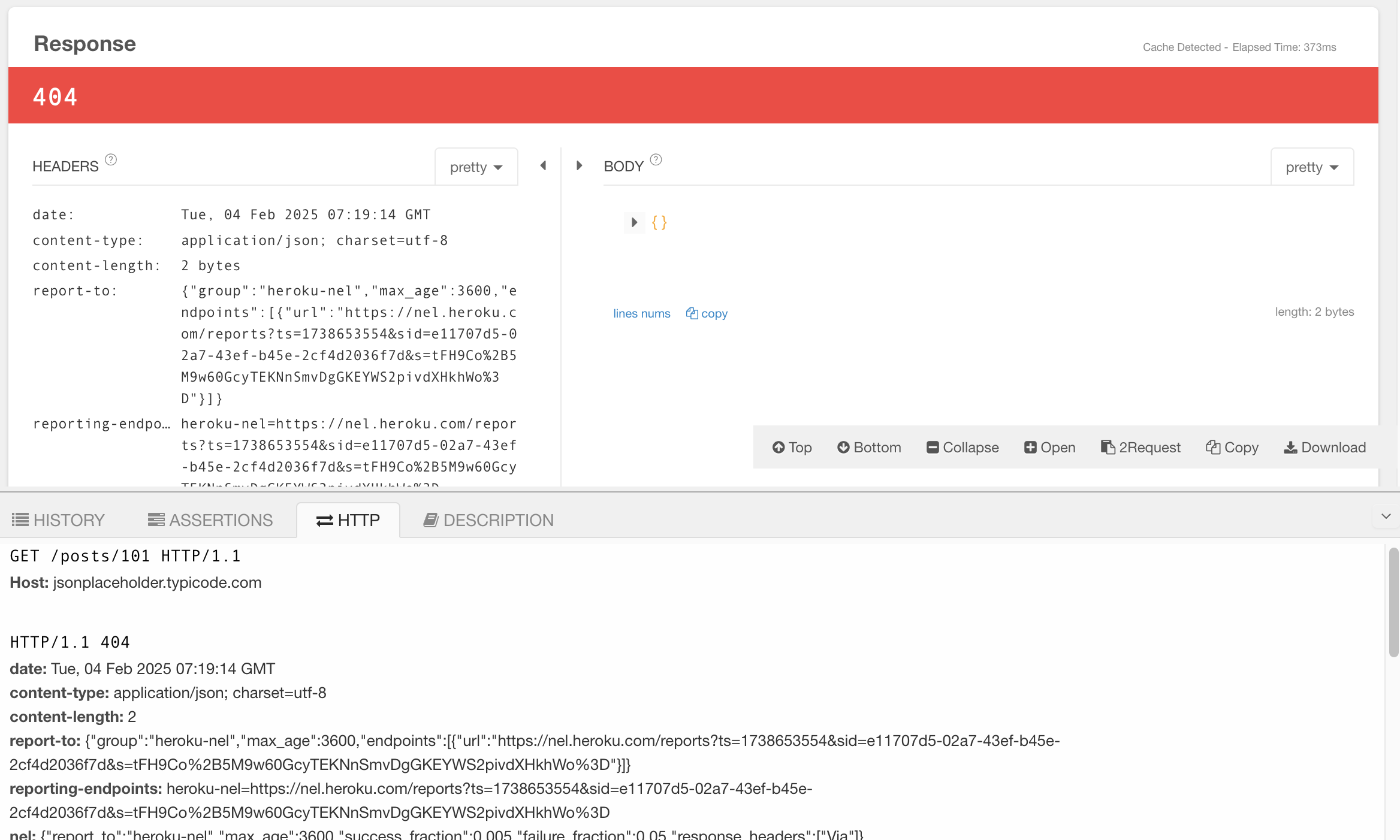Copy the response body from the toolbar

coord(1232,448)
